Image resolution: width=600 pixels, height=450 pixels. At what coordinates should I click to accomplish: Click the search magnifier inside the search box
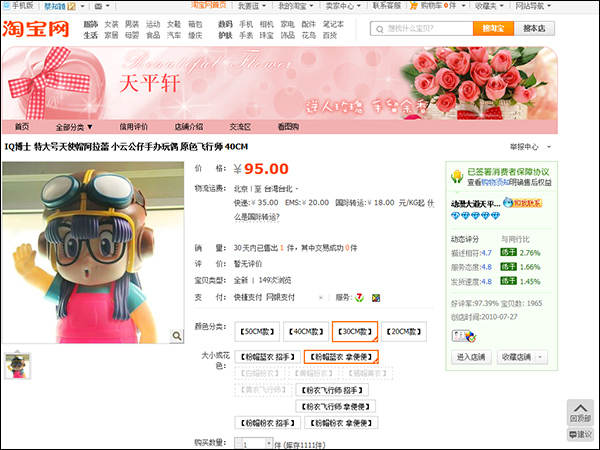(380, 29)
